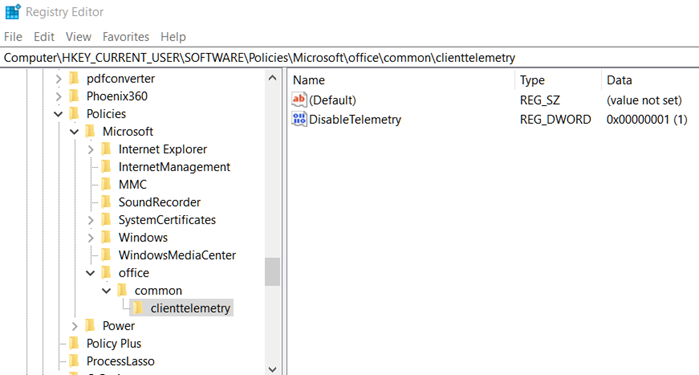699x375 pixels.
Task: Expand the Windows key
Action: pos(90,238)
